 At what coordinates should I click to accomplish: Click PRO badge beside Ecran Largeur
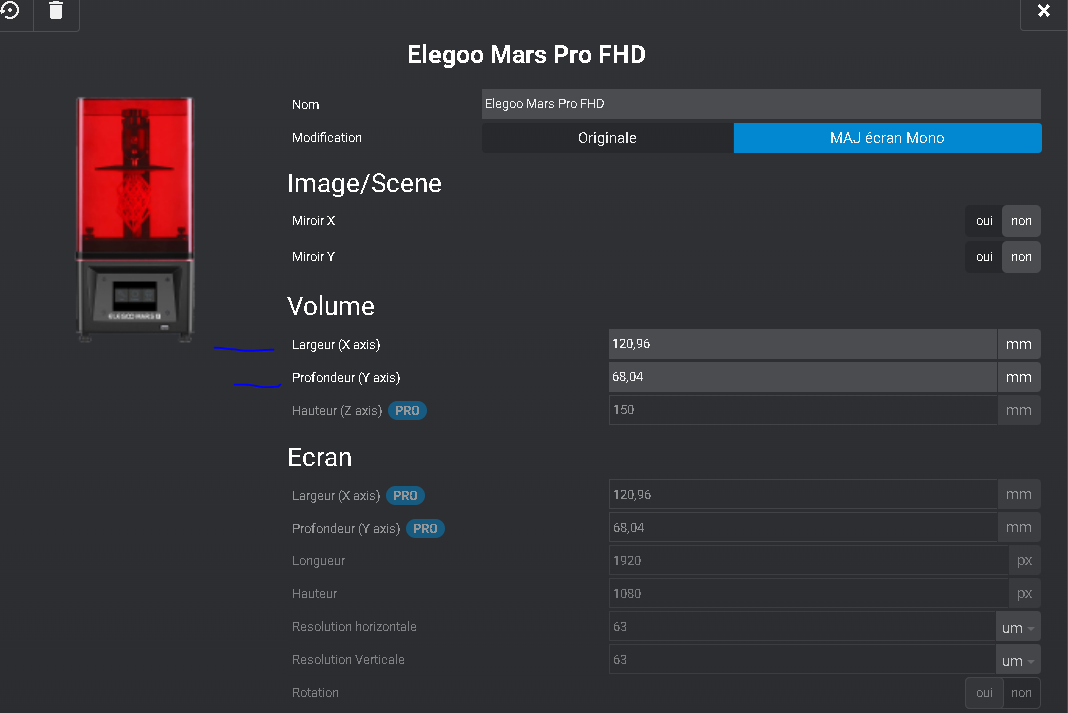pyautogui.click(x=405, y=496)
